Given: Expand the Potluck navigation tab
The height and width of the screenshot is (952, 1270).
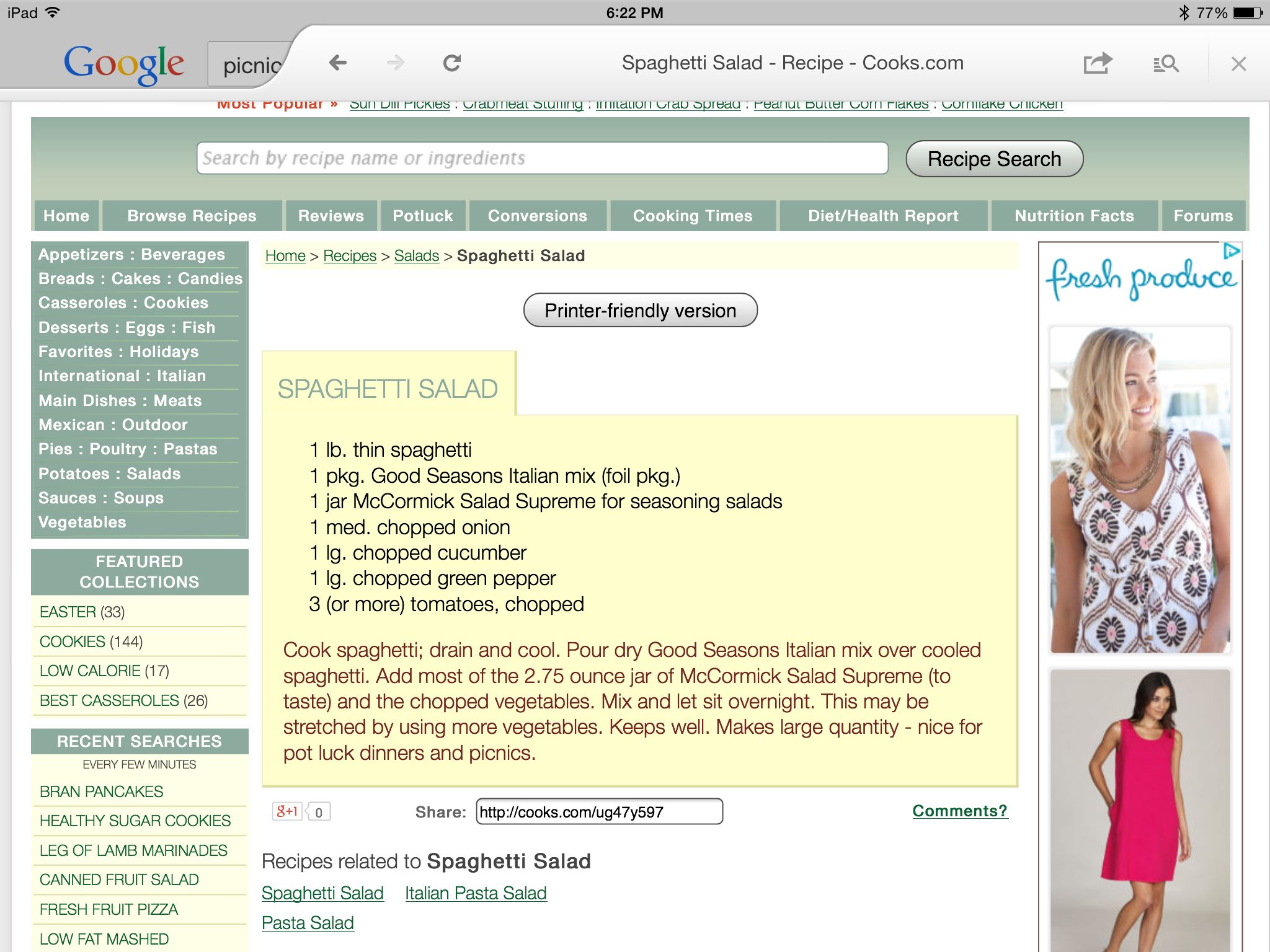Looking at the screenshot, I should [422, 216].
